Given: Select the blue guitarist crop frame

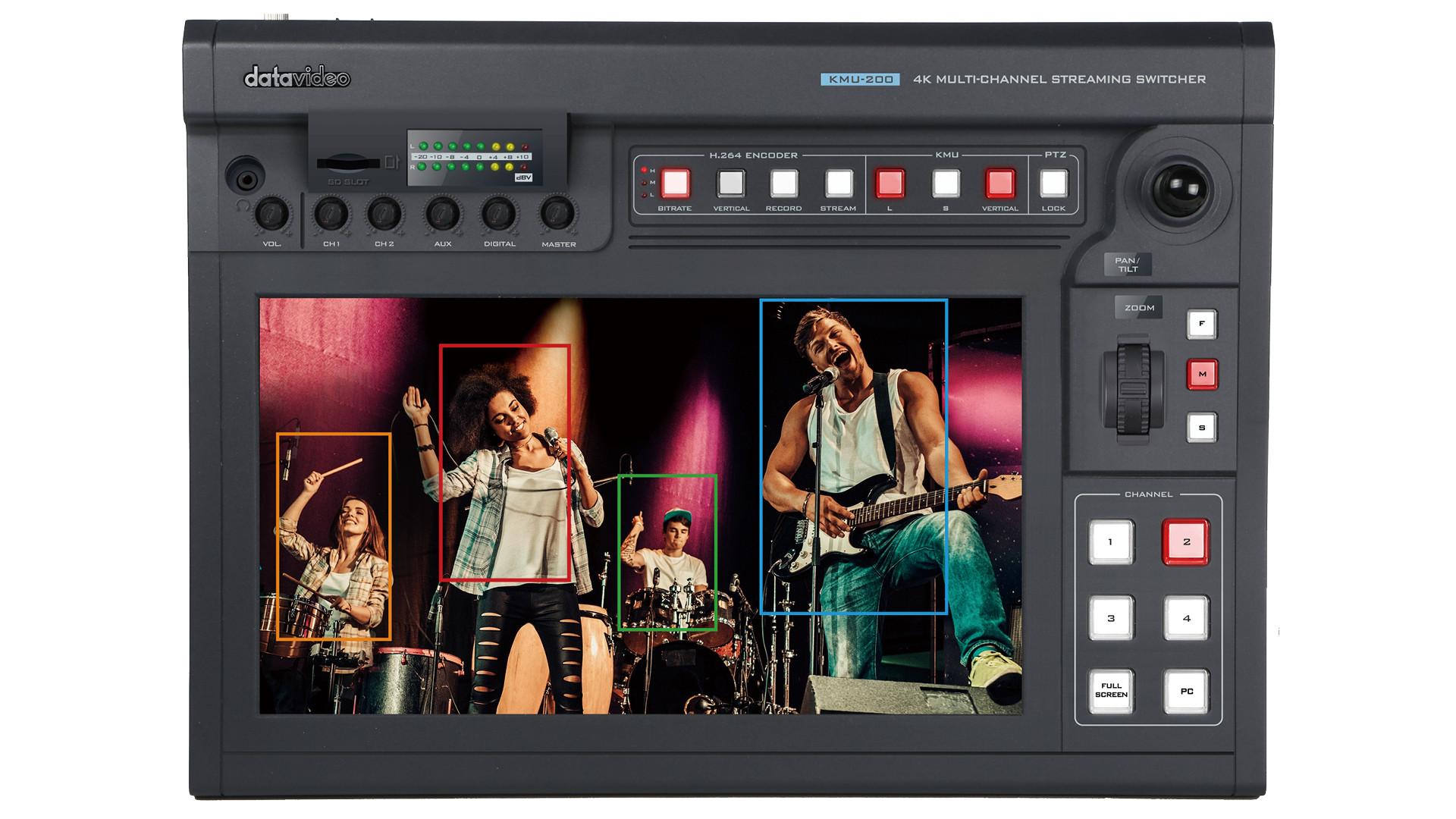Looking at the screenshot, I should point(853,457).
